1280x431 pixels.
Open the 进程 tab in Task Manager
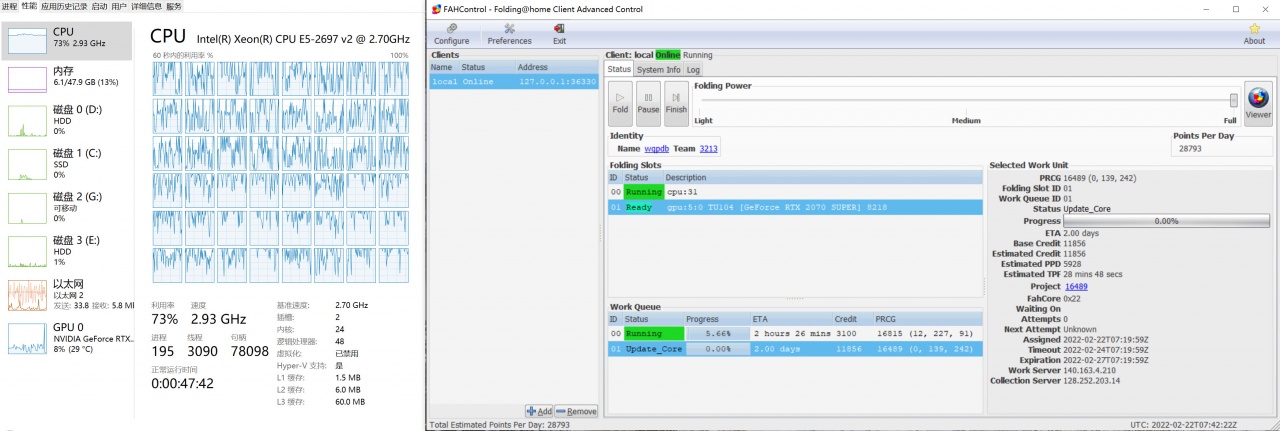[x=10, y=6]
